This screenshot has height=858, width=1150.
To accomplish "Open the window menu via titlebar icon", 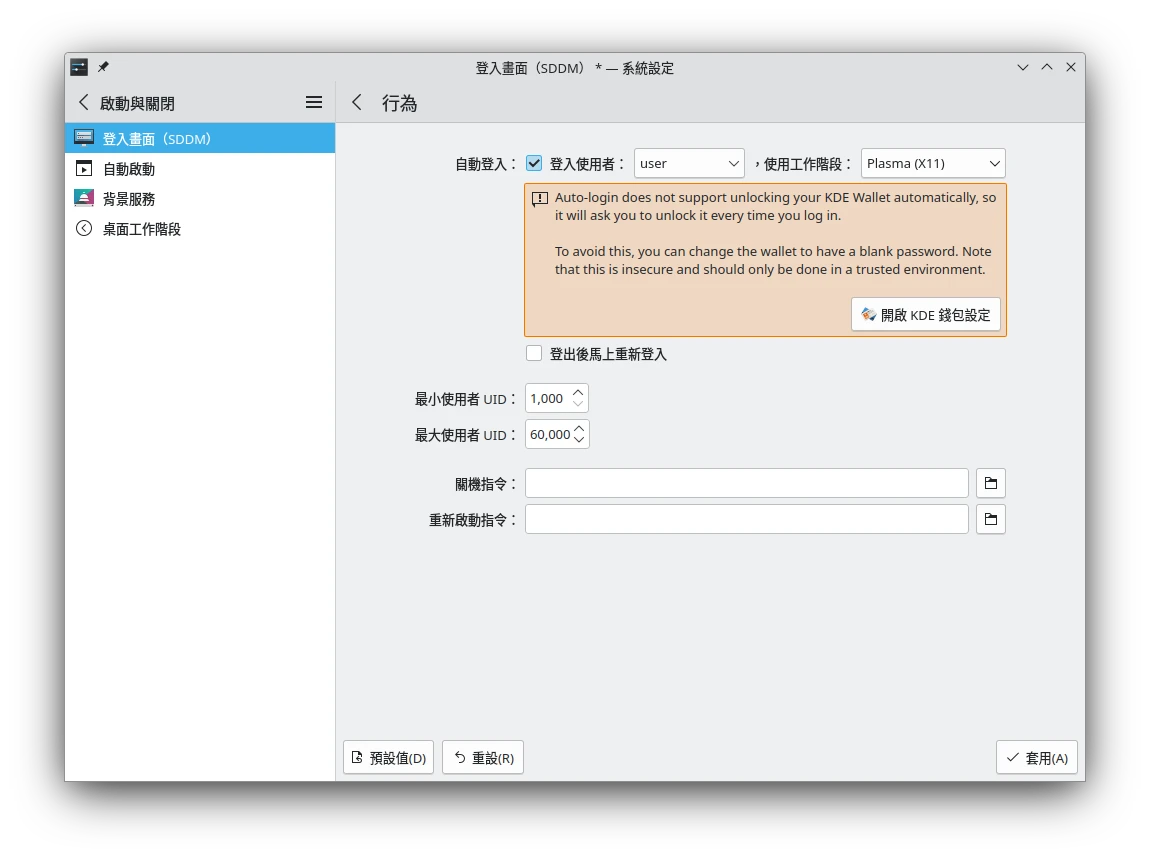I will click(79, 67).
